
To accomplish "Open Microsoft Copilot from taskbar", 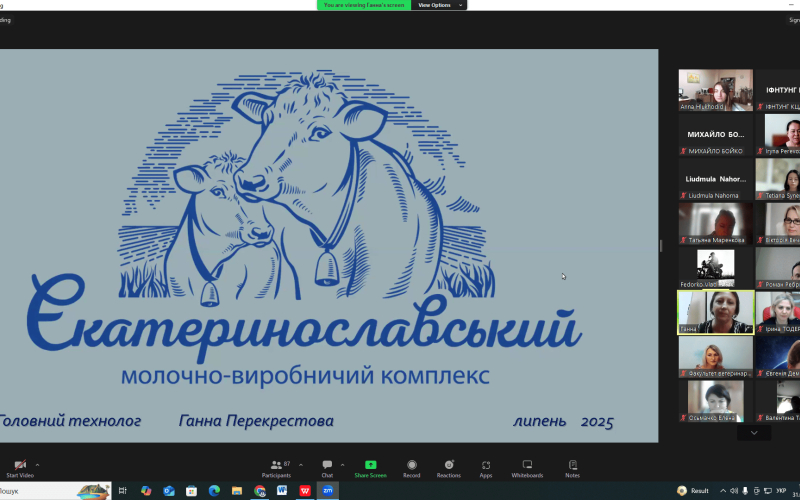I will [146, 491].
